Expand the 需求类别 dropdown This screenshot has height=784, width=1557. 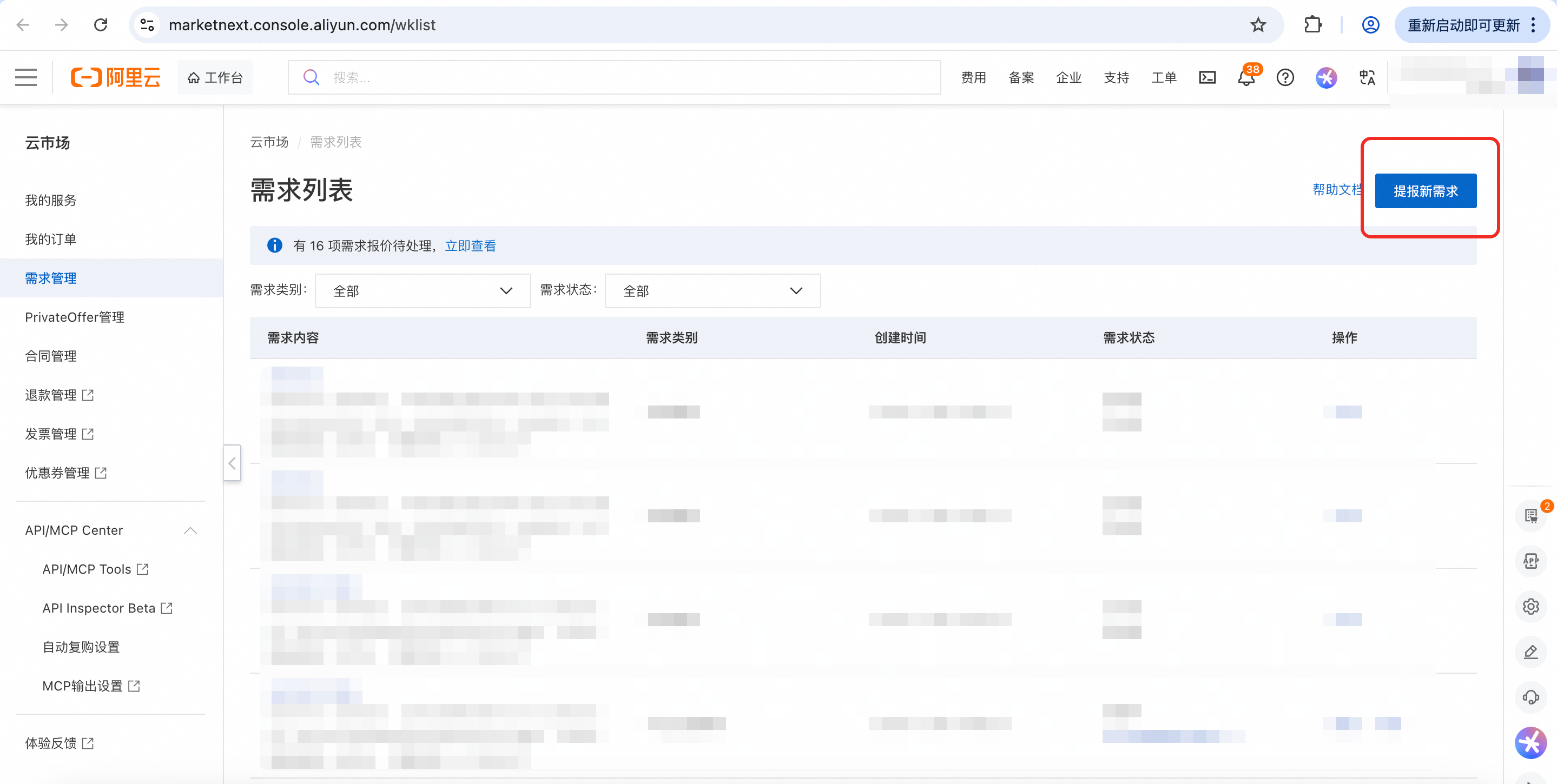tap(423, 291)
